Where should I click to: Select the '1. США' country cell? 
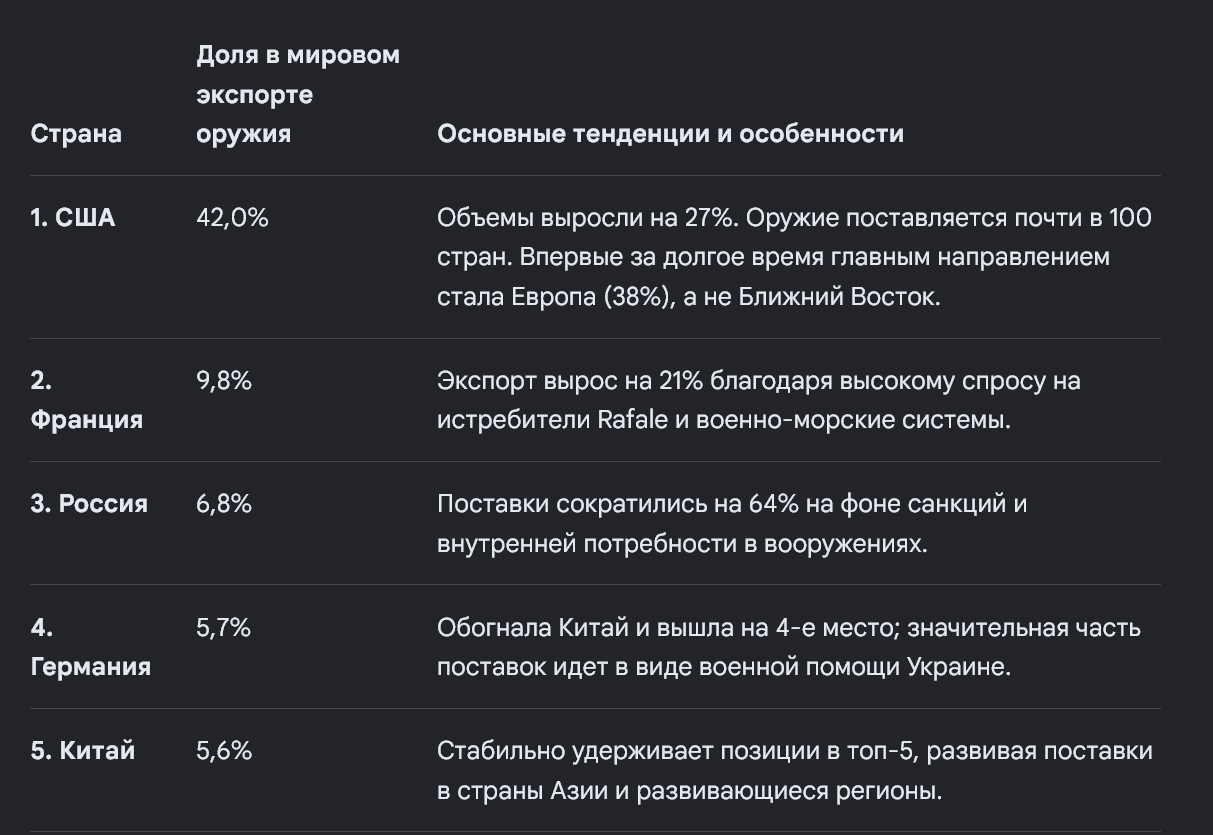click(x=73, y=218)
